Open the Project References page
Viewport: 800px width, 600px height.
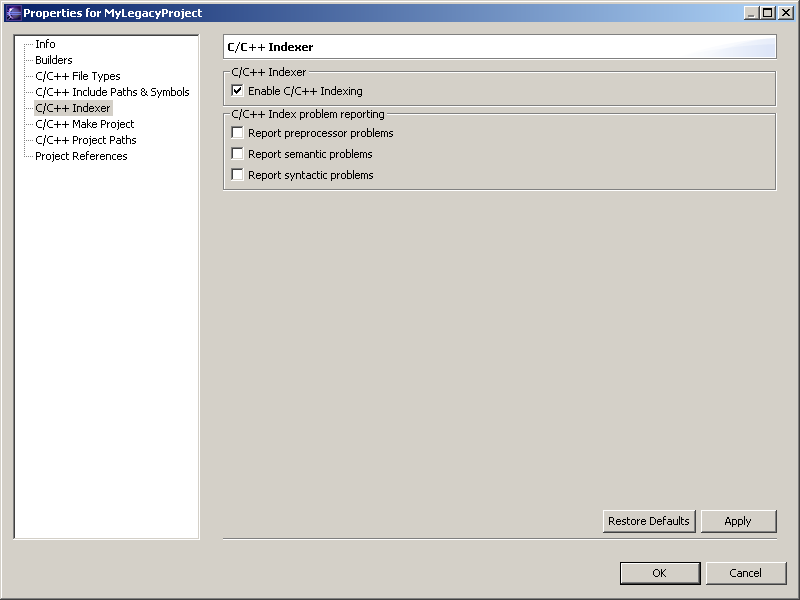[81, 156]
